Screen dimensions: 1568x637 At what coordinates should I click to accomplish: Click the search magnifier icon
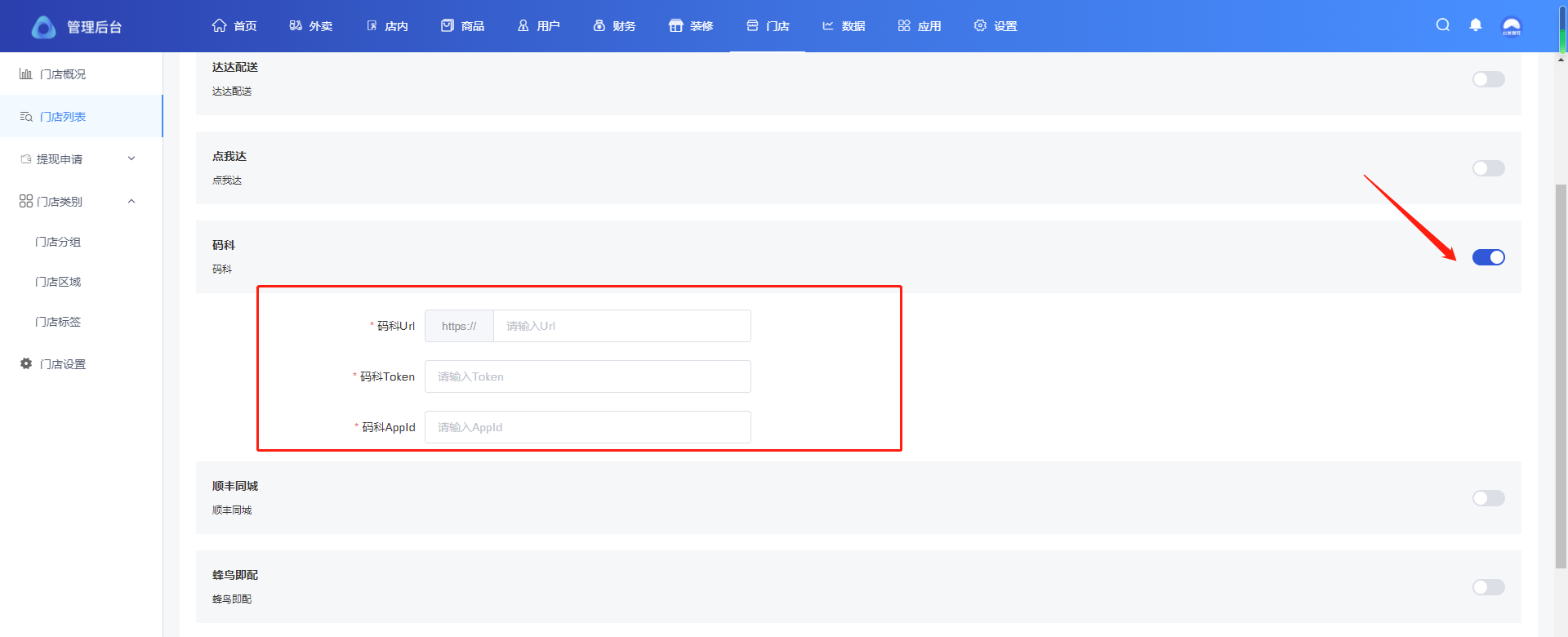pos(1443,25)
